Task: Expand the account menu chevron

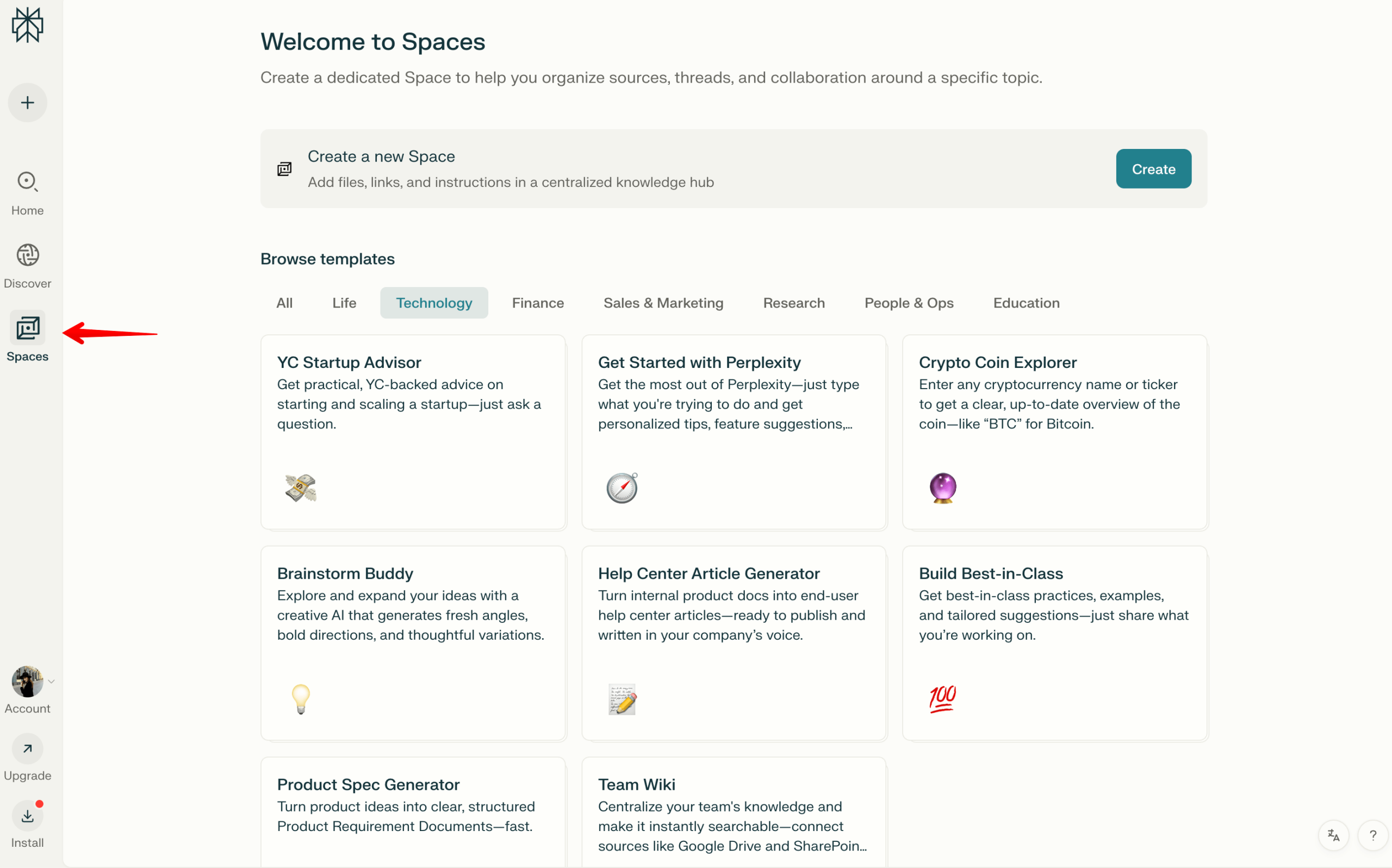Action: 51,682
